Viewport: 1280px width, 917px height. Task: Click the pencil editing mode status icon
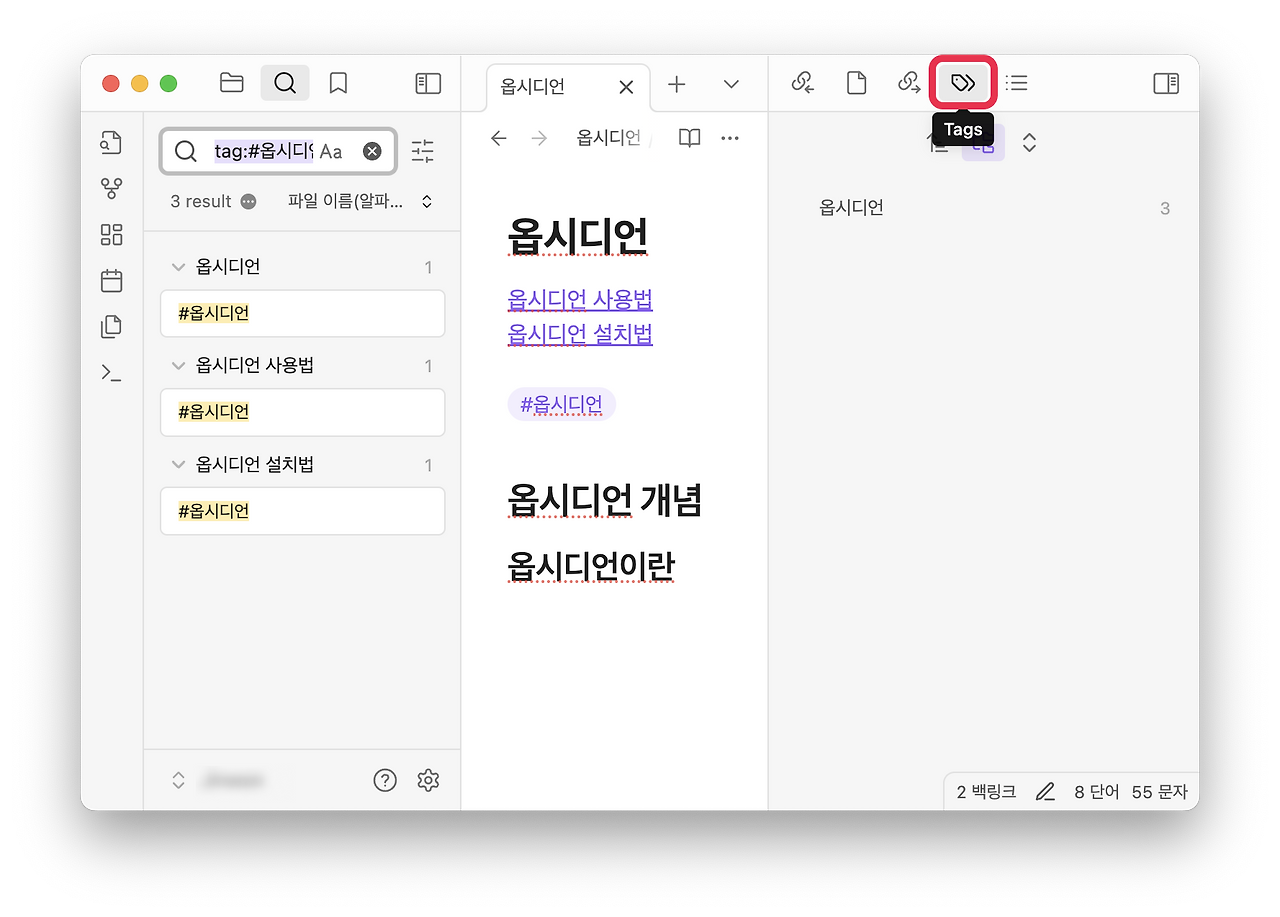pyautogui.click(x=1045, y=792)
